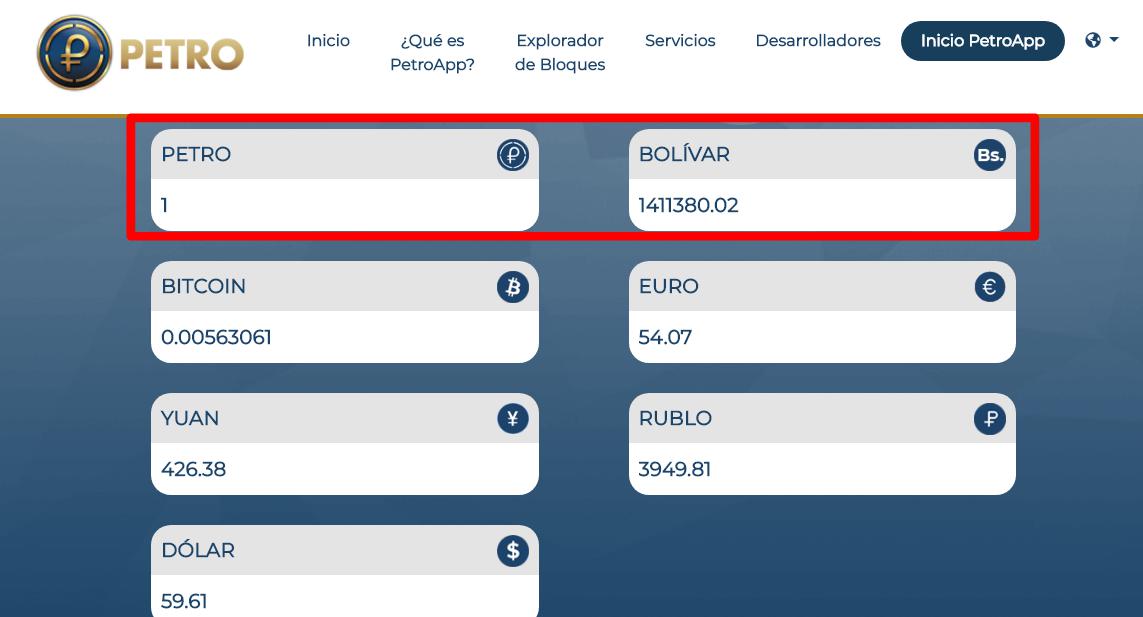This screenshot has width=1143, height=617.
Task: Click the Euro symbol icon
Action: 989,287
